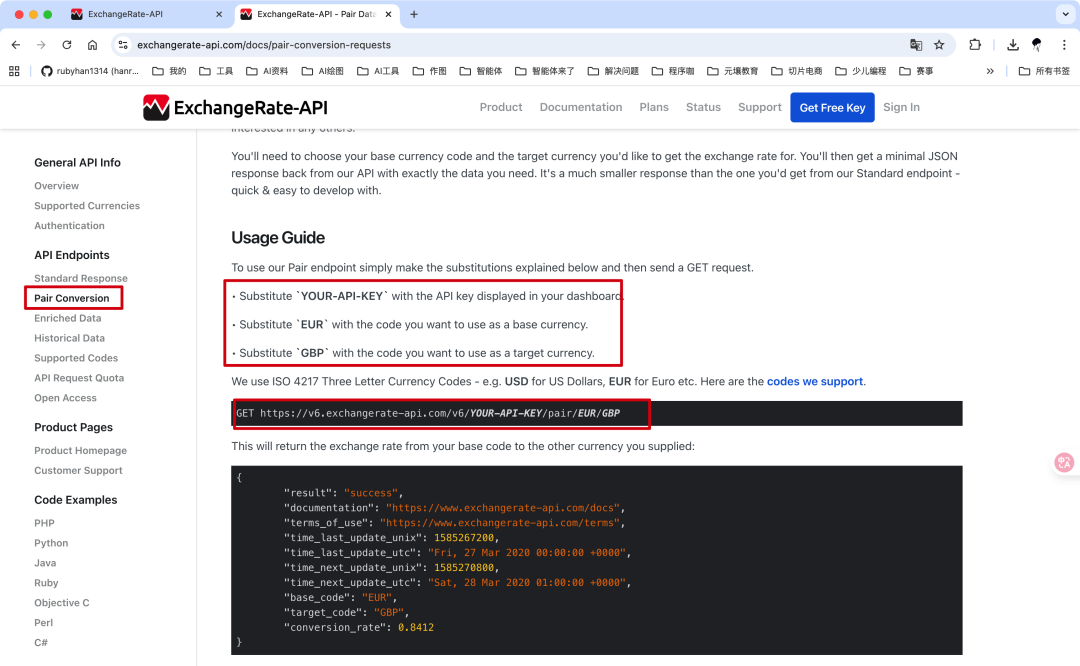This screenshot has height=666, width=1080.
Task: Close the Pair Data tab
Action: 388,14
